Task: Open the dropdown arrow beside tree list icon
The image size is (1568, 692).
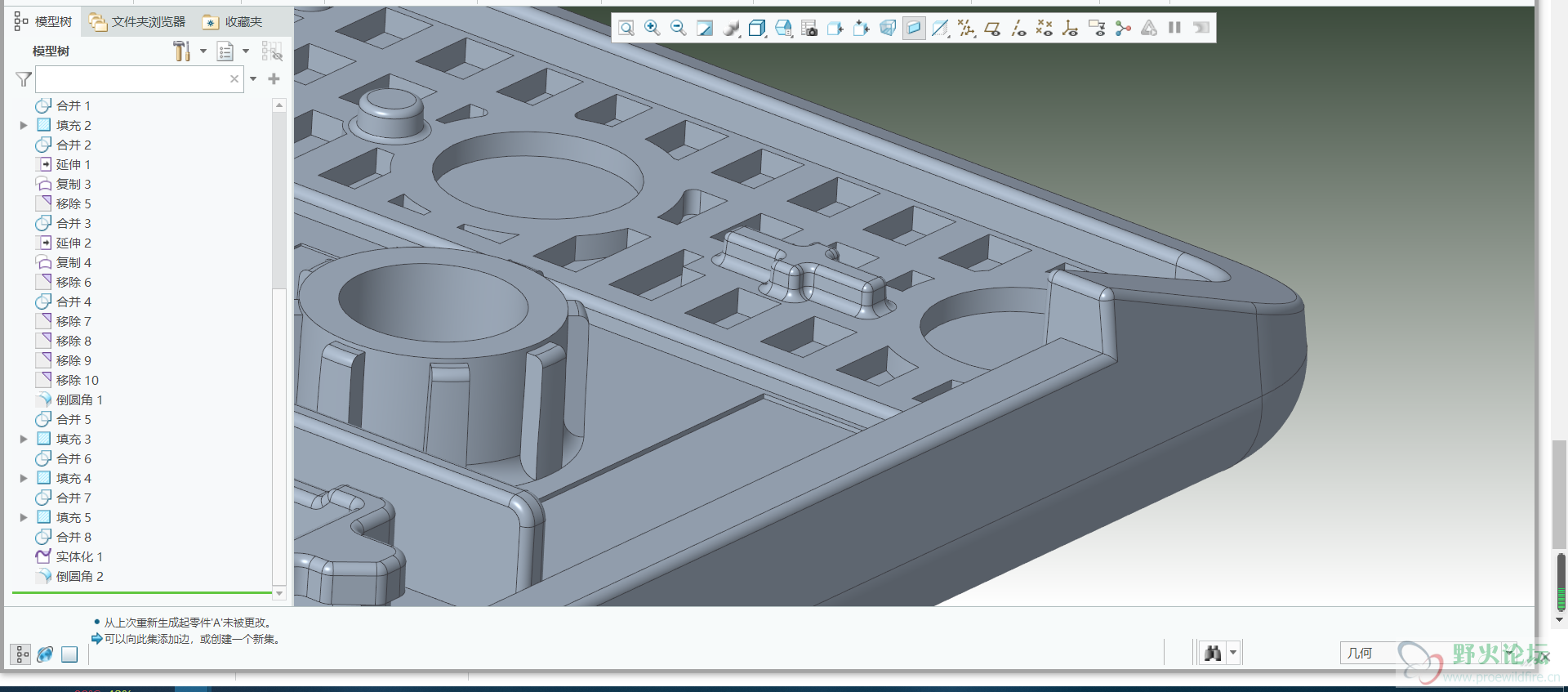Action: 246,51
